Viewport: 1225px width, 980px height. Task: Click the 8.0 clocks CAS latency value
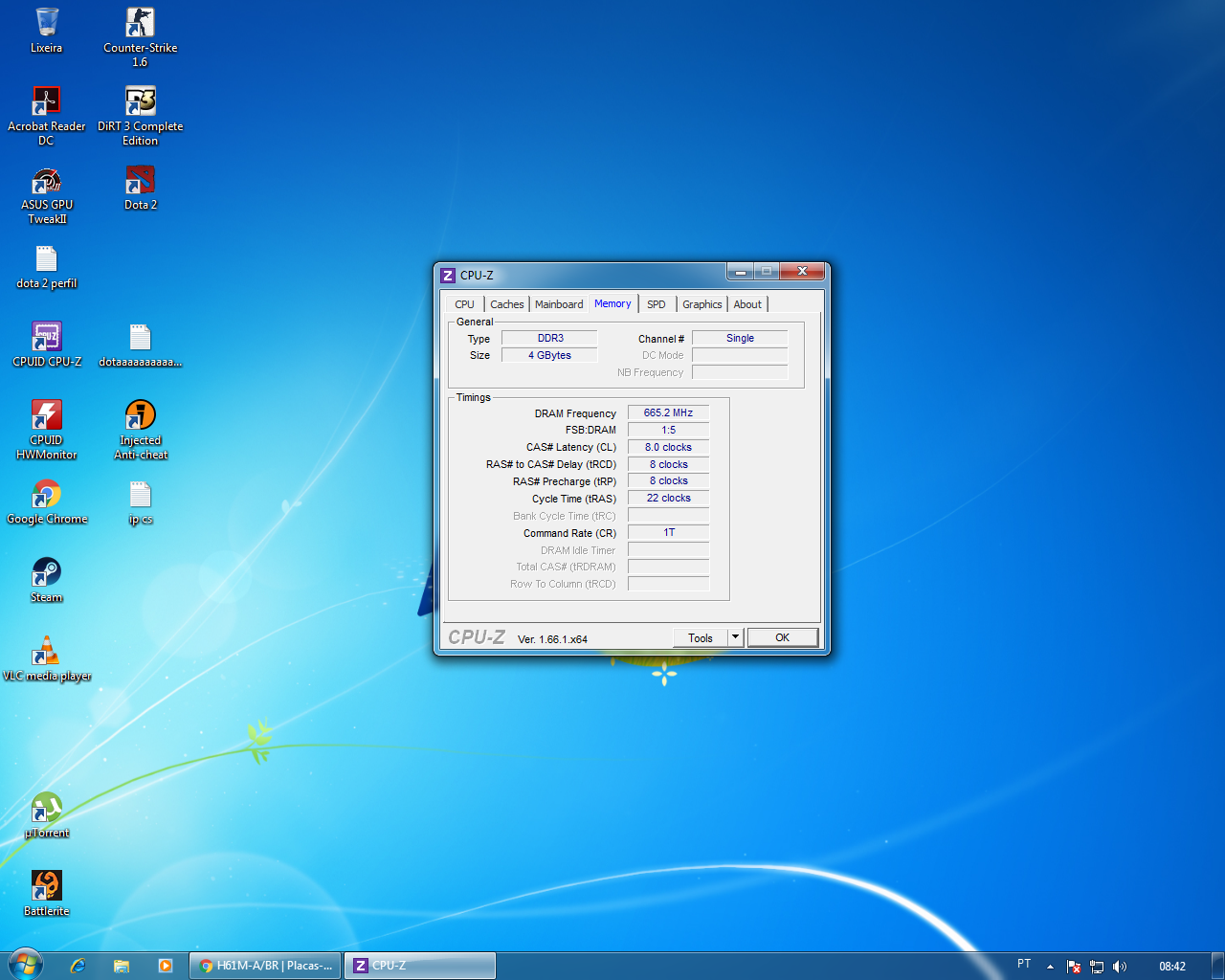coord(668,447)
